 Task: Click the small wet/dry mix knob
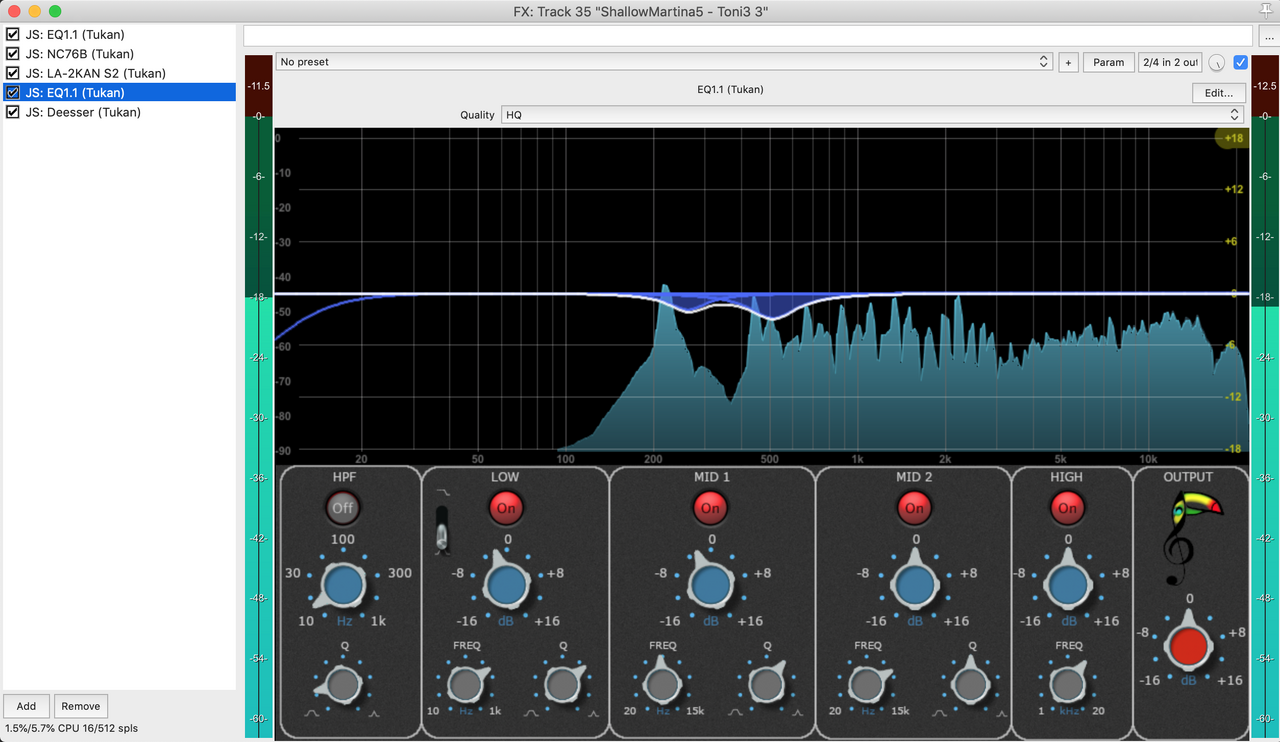1216,62
